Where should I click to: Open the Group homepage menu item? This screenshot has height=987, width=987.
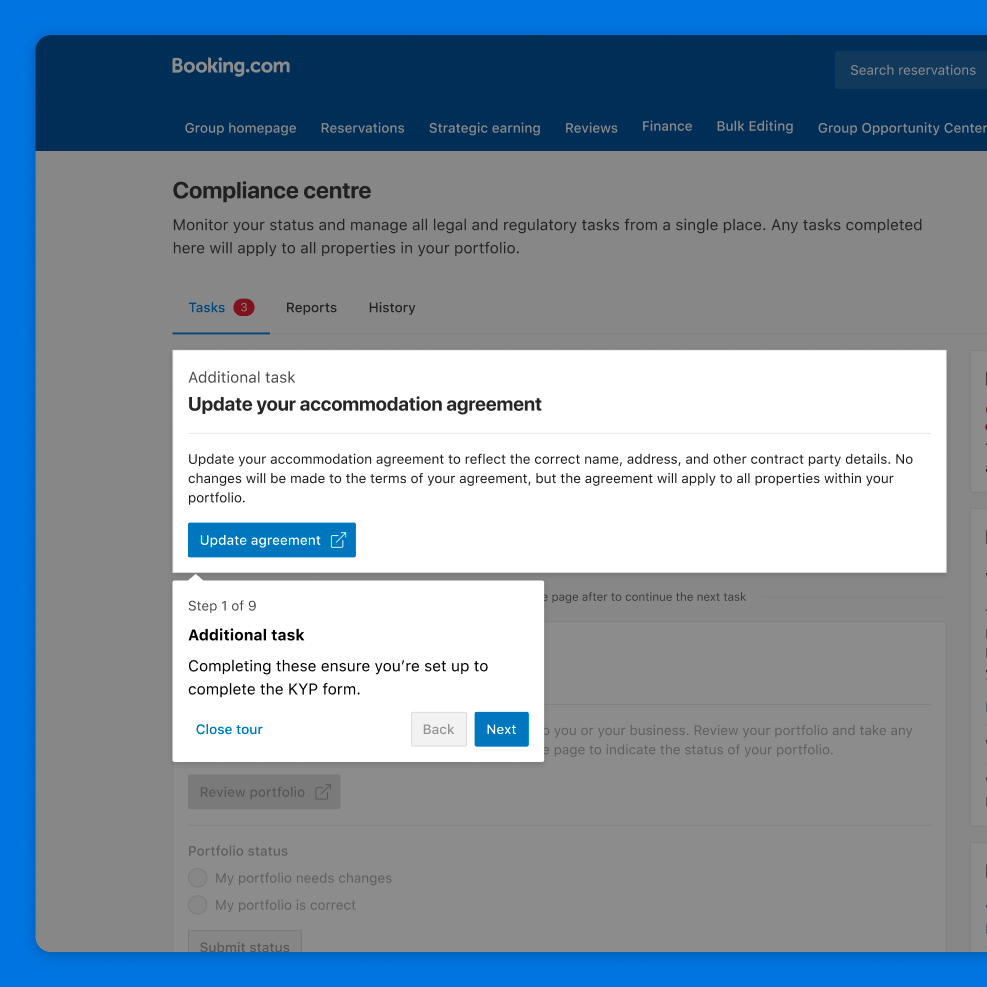point(240,128)
